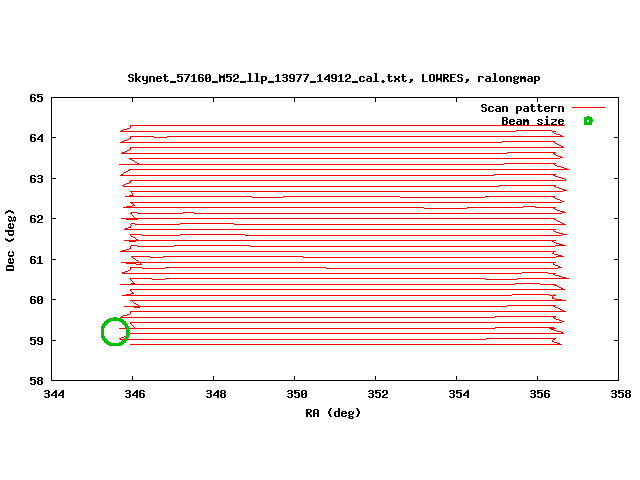Click the x-axis tick label 354

coord(459,394)
